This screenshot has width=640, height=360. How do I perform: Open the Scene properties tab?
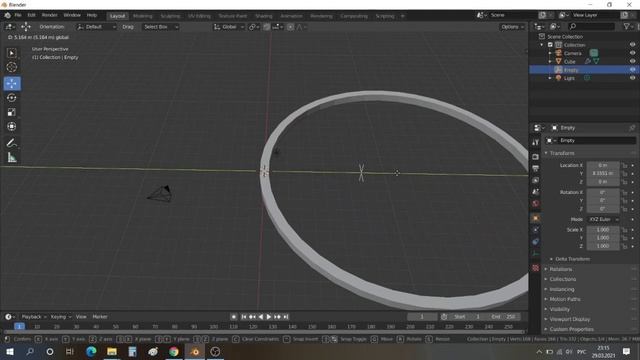[x=536, y=191]
